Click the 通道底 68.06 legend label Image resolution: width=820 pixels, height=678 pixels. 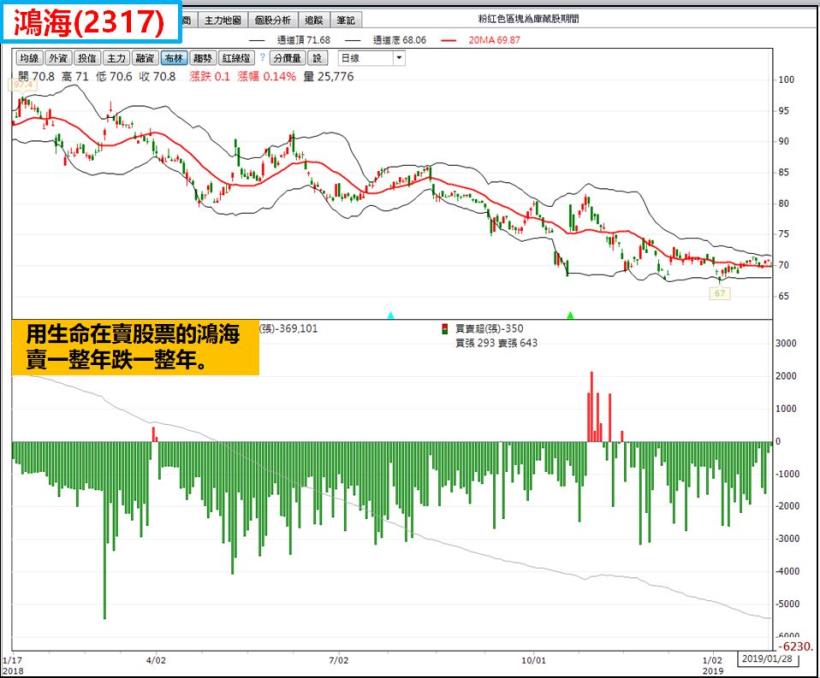point(400,40)
